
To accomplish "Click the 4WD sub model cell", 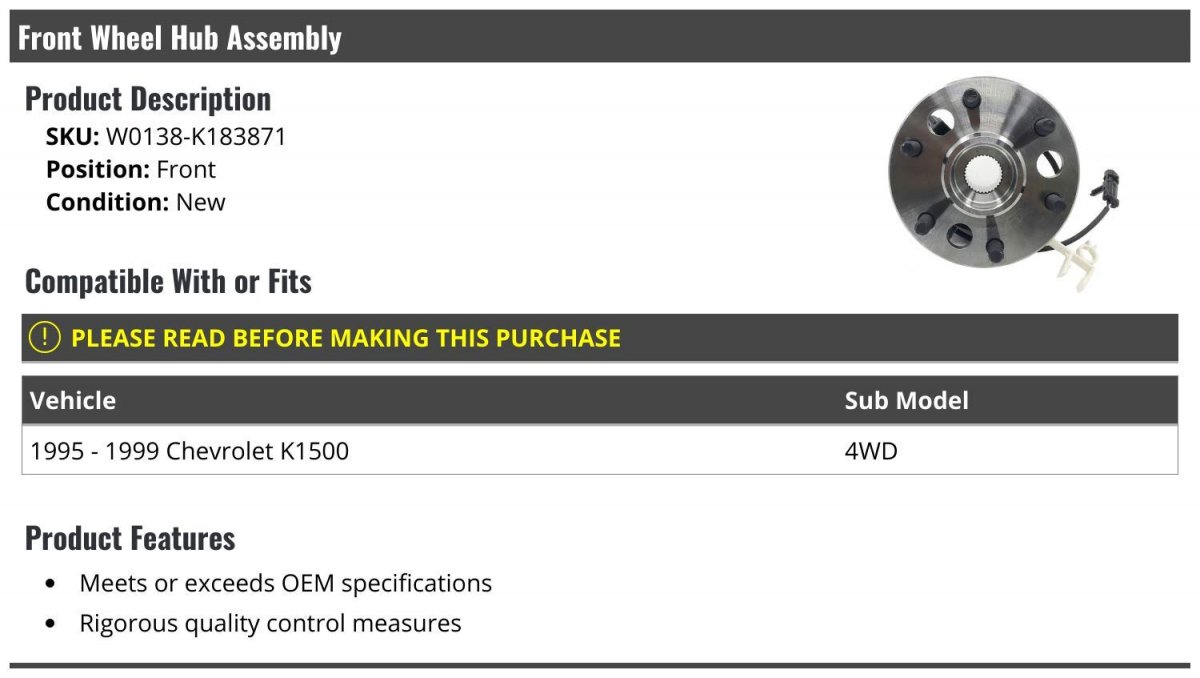I will click(871, 451).
